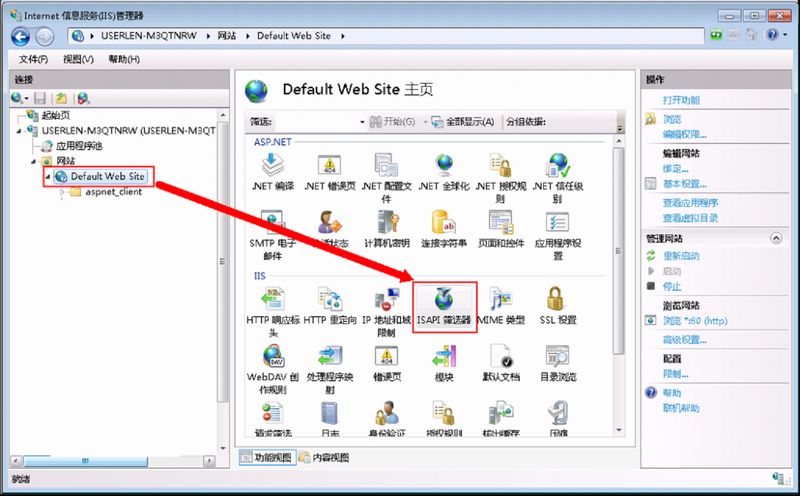Expand the aspnet_client folder arrow
This screenshot has height=496, width=800.
click(x=62, y=192)
